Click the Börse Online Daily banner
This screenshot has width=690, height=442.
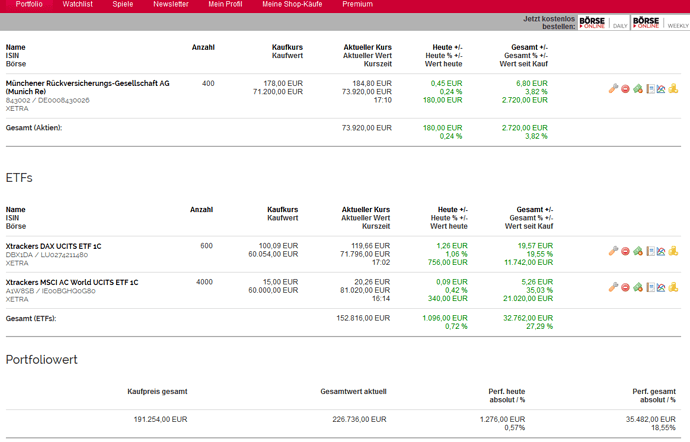(x=603, y=22)
